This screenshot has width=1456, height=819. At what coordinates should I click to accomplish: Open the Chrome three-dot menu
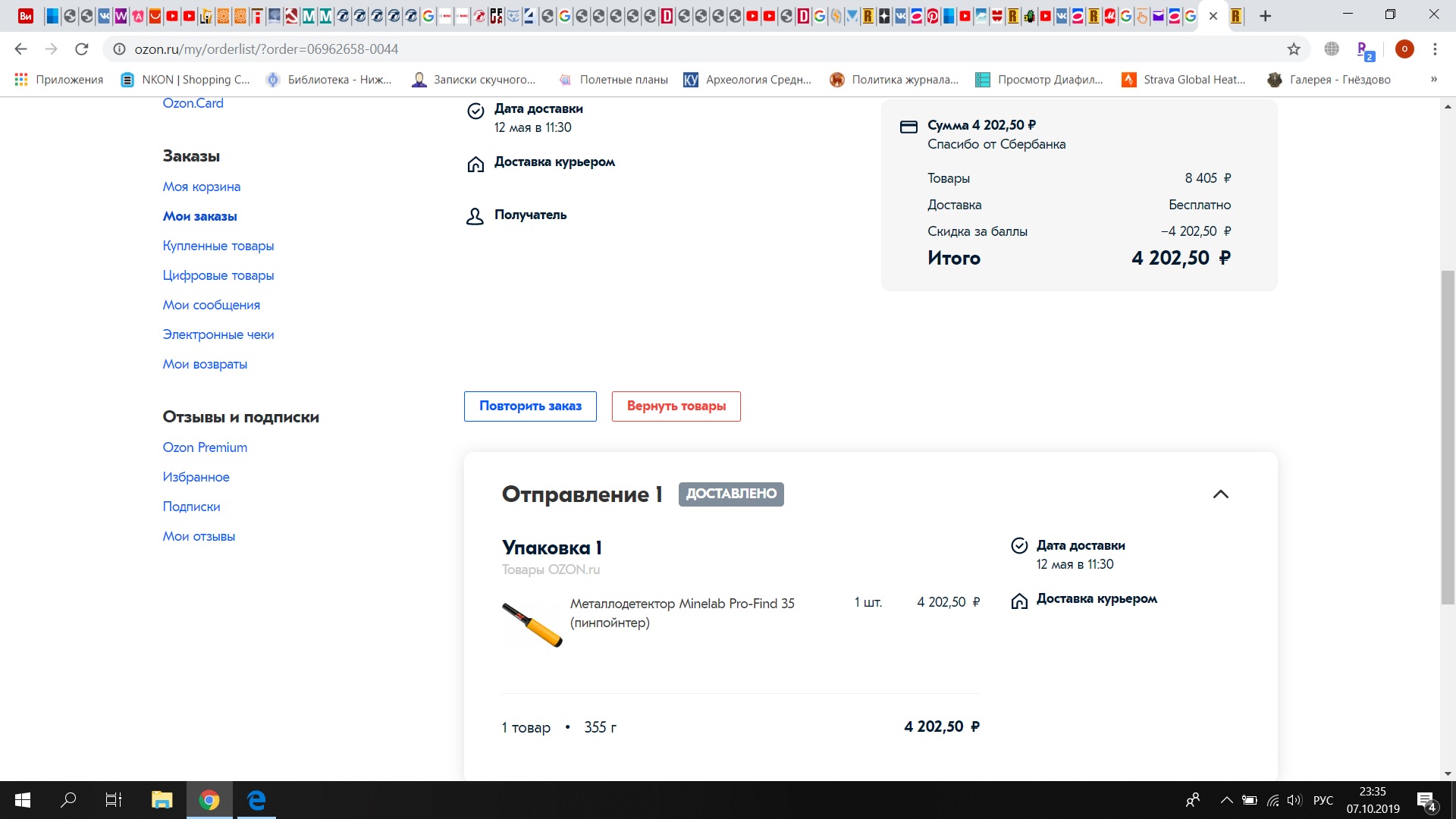tap(1435, 49)
